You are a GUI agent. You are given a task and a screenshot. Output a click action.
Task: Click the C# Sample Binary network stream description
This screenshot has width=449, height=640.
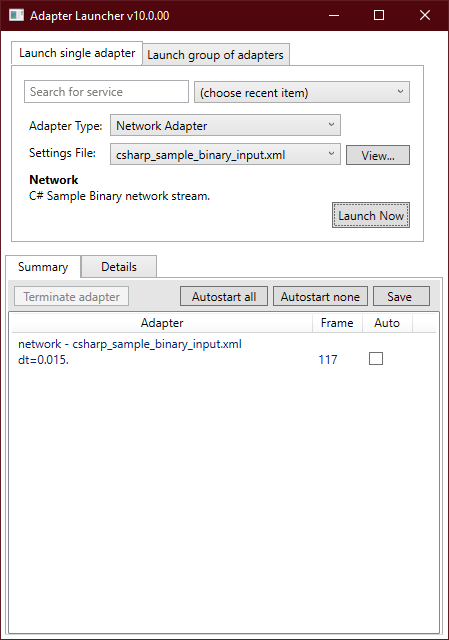tap(119, 196)
